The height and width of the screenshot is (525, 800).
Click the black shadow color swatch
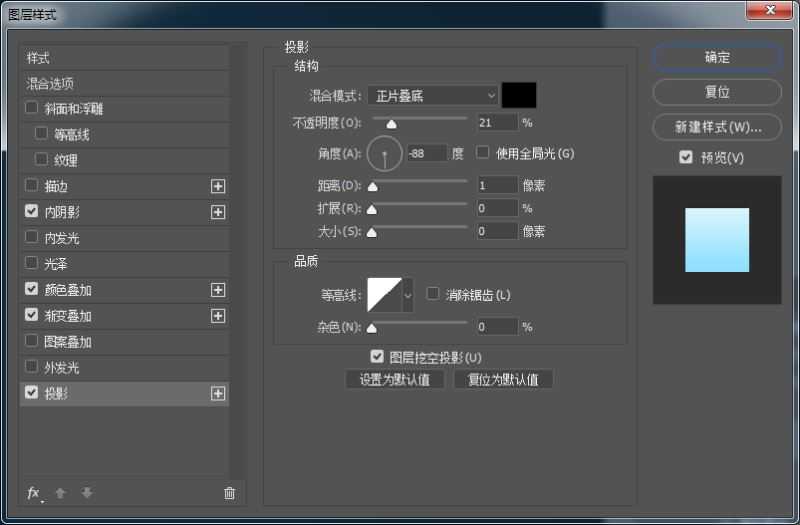tap(519, 95)
